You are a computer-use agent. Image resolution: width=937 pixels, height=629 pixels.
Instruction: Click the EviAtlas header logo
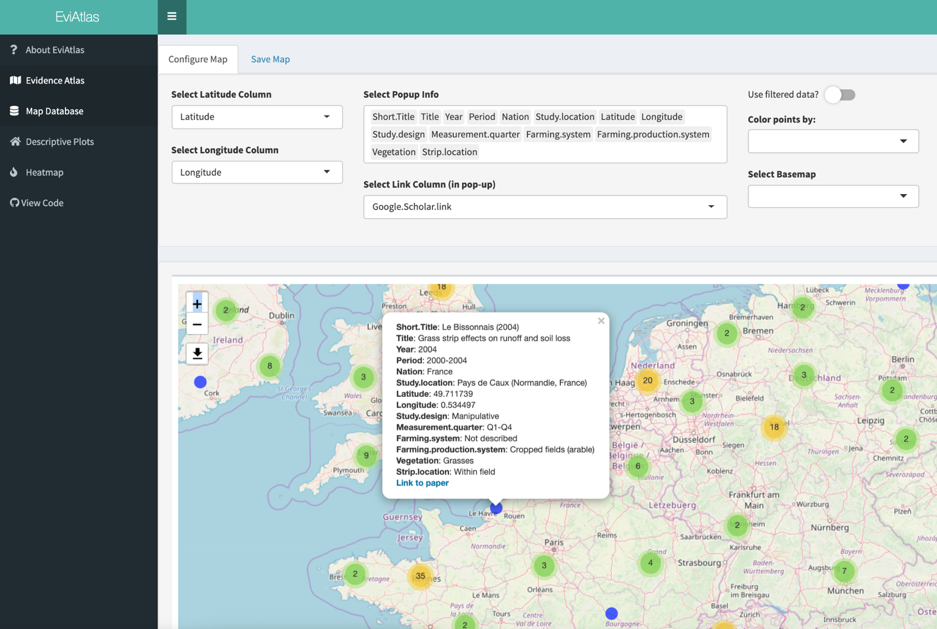(77, 17)
